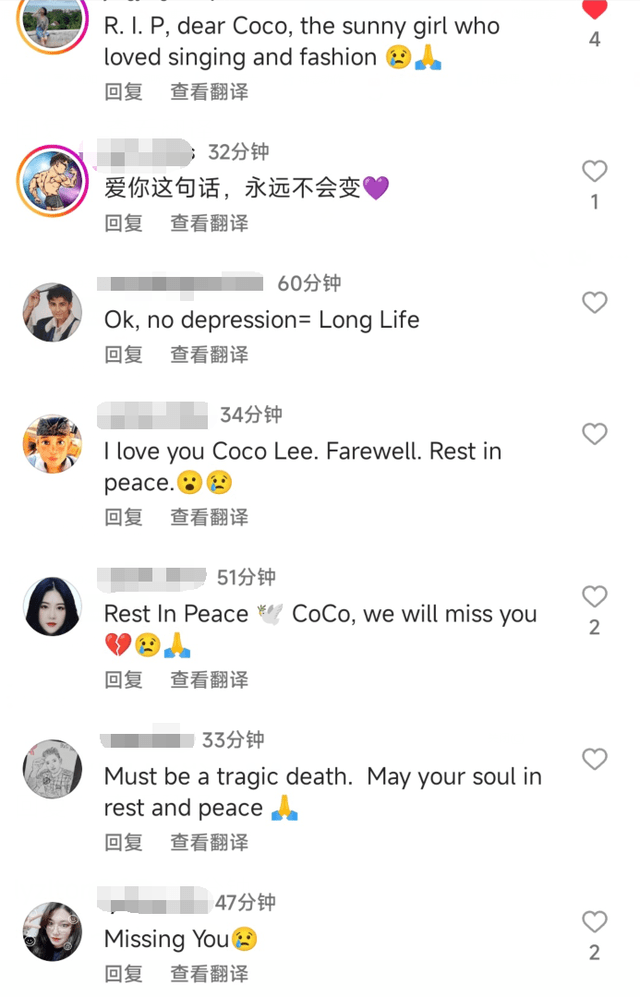
Task: Heart the '爱你这句话，永远不会变' comment
Action: 594,171
